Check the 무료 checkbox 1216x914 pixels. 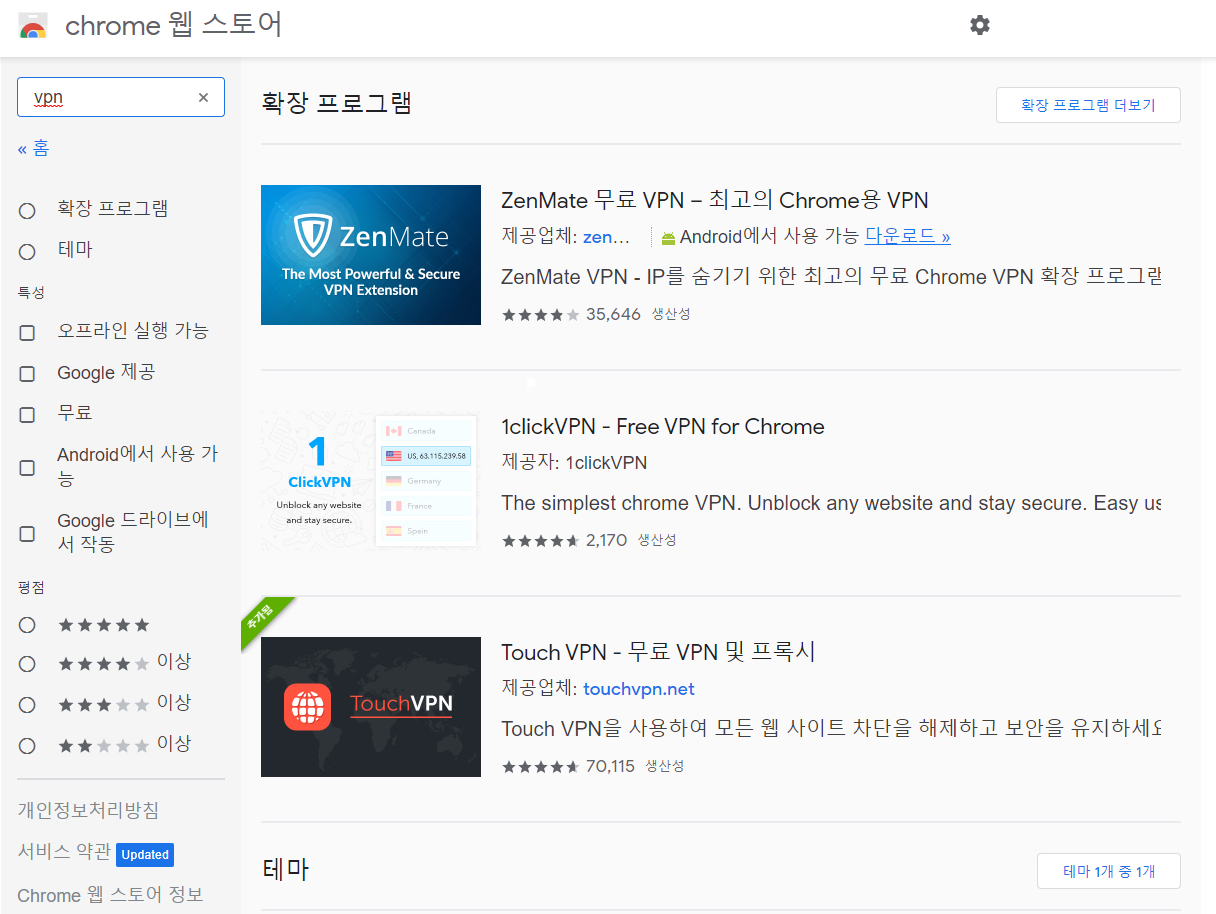click(x=27, y=414)
